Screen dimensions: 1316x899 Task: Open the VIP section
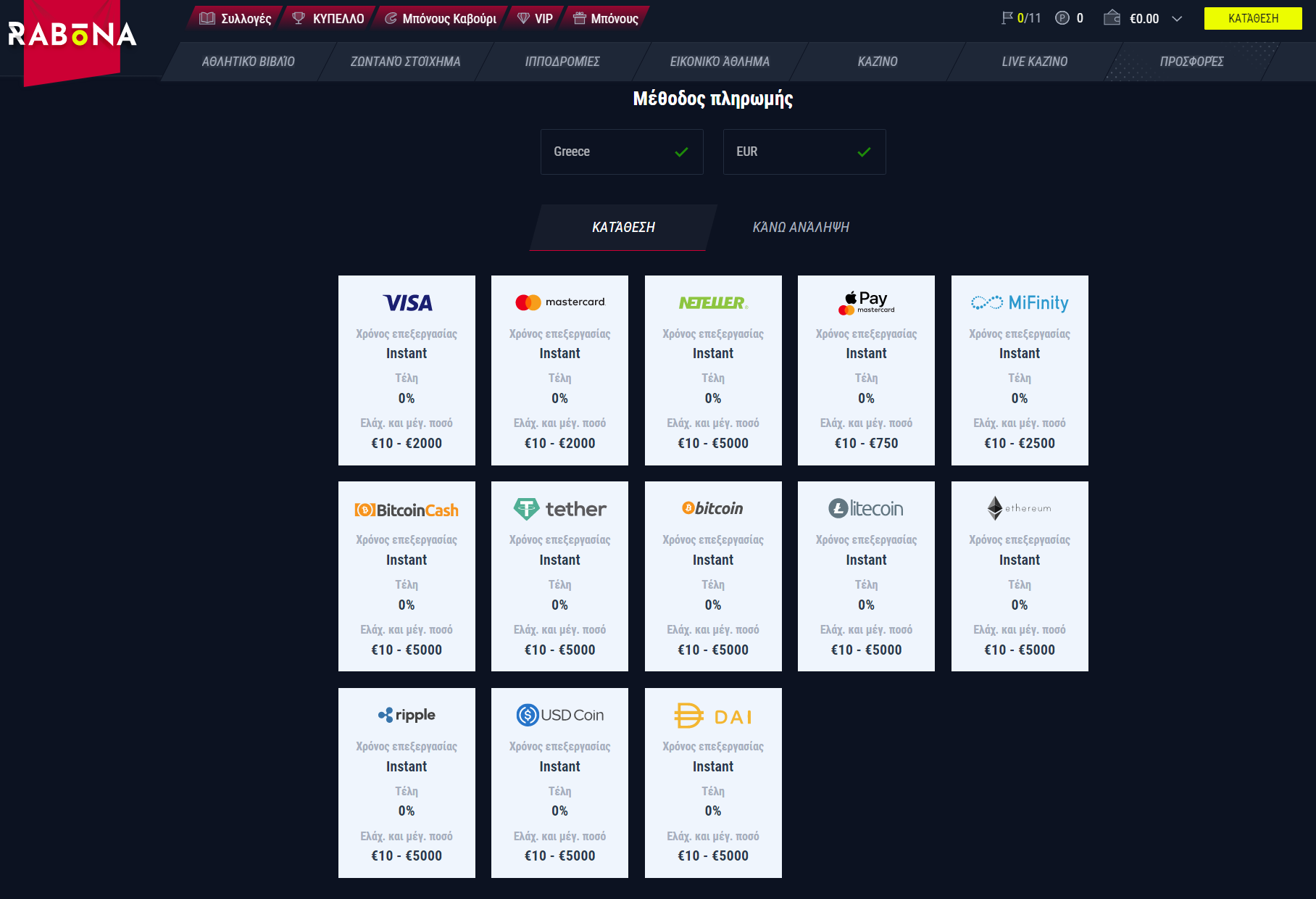[x=535, y=18]
